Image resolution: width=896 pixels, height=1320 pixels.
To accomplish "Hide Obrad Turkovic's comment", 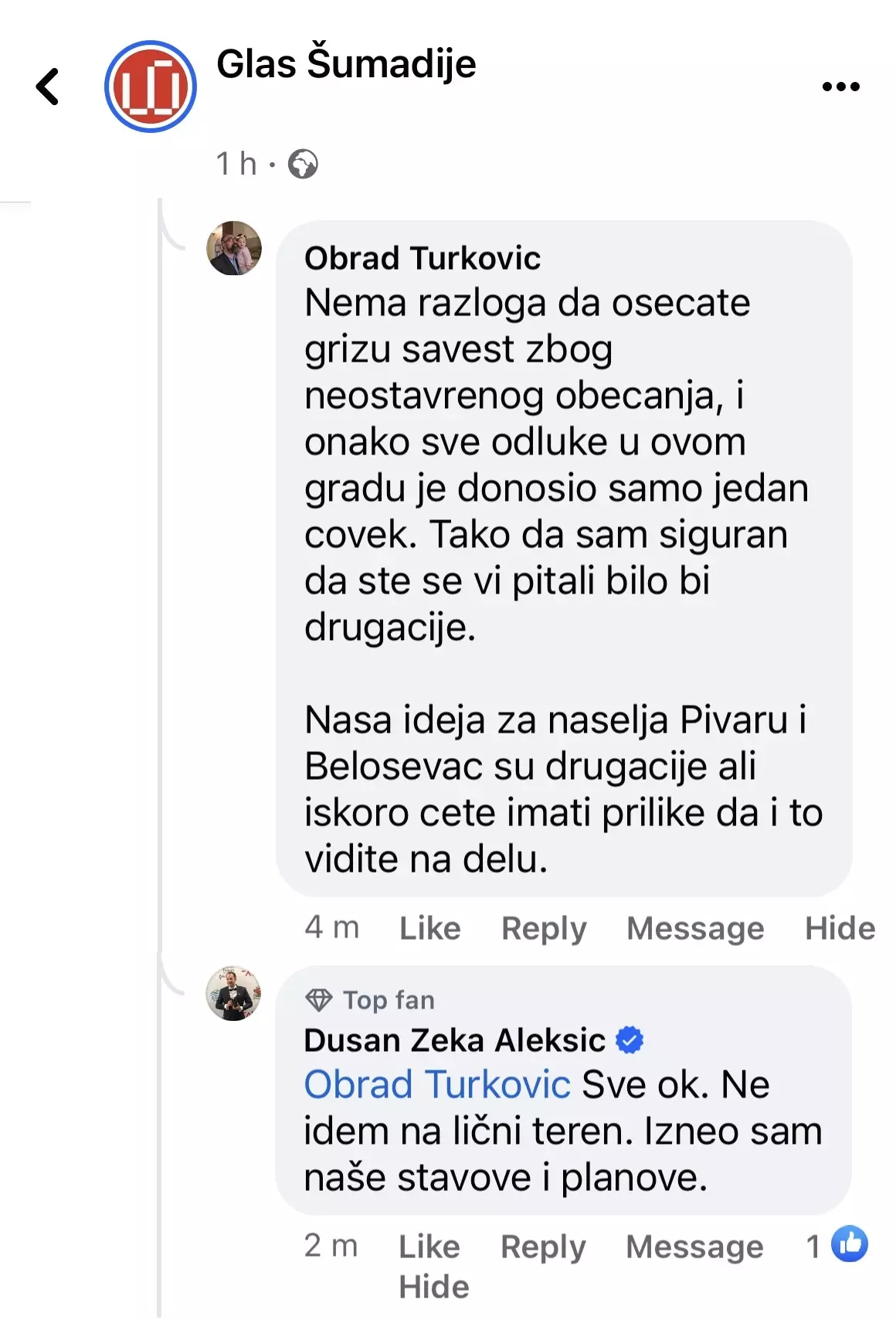I will coord(840,927).
